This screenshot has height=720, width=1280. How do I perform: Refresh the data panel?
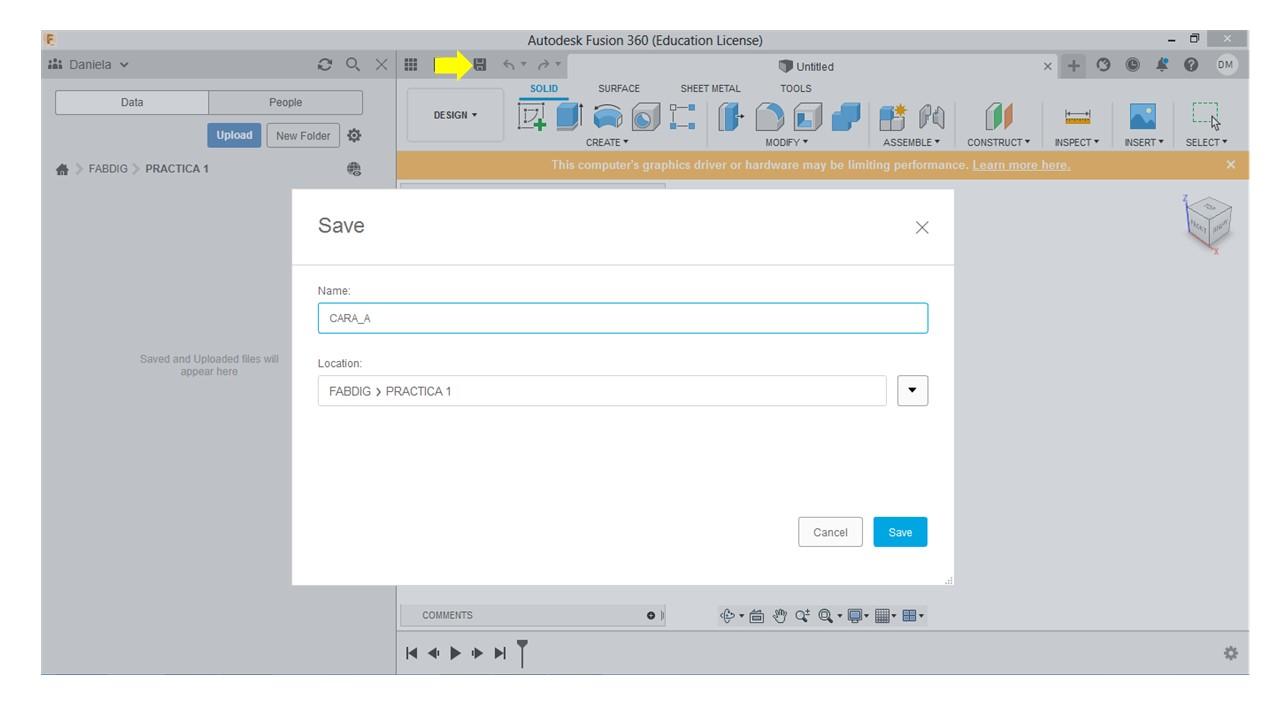click(x=324, y=66)
